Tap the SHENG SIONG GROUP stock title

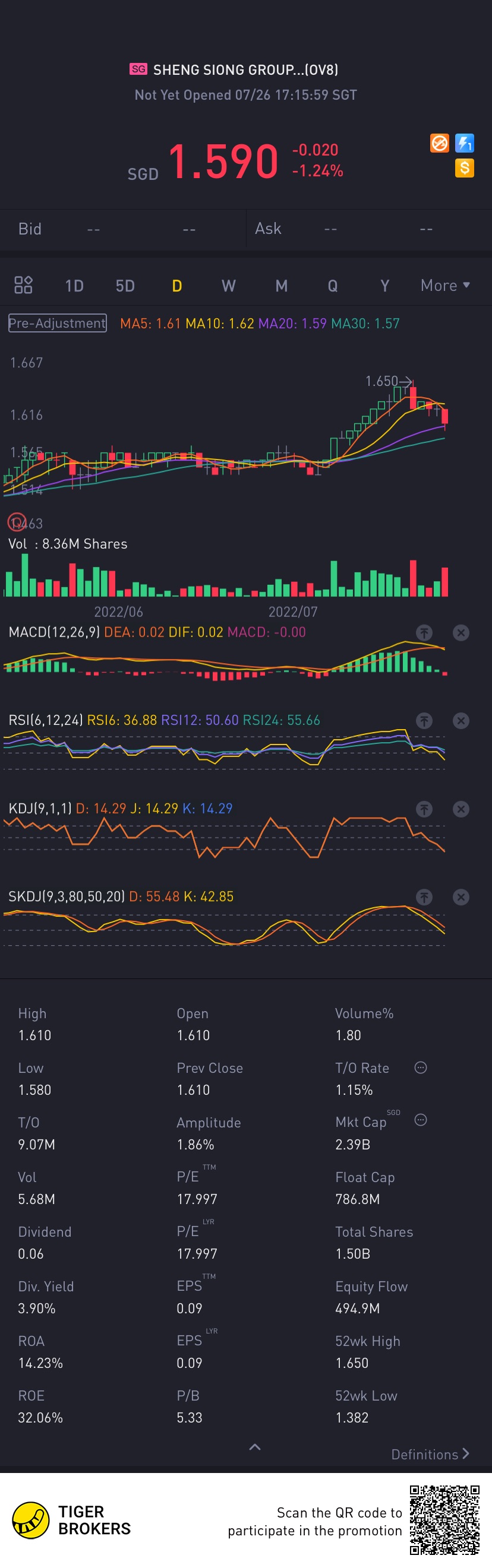click(x=245, y=69)
